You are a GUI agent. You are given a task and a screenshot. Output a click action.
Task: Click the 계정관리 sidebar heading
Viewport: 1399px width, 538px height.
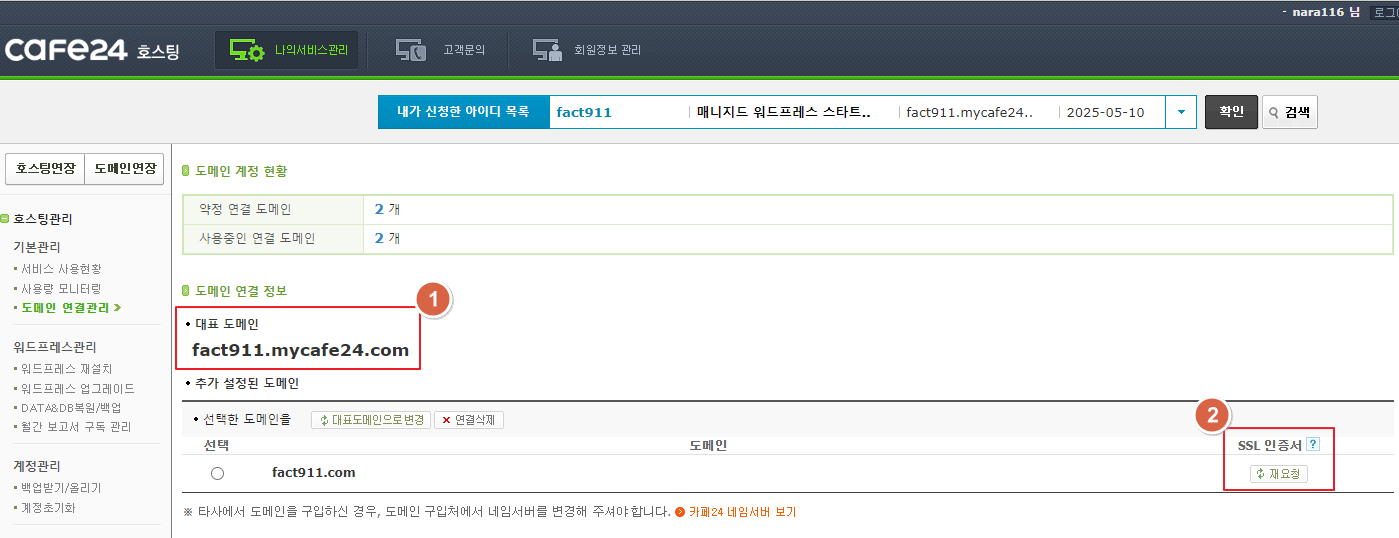pyautogui.click(x=37, y=466)
